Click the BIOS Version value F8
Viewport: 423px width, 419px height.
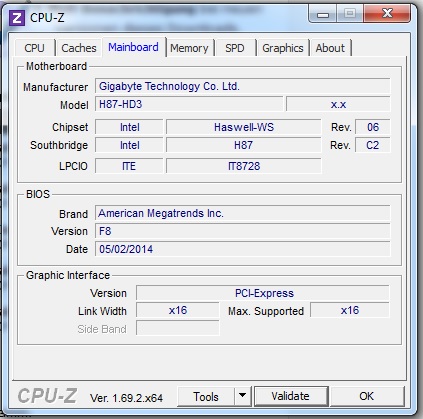point(242,231)
